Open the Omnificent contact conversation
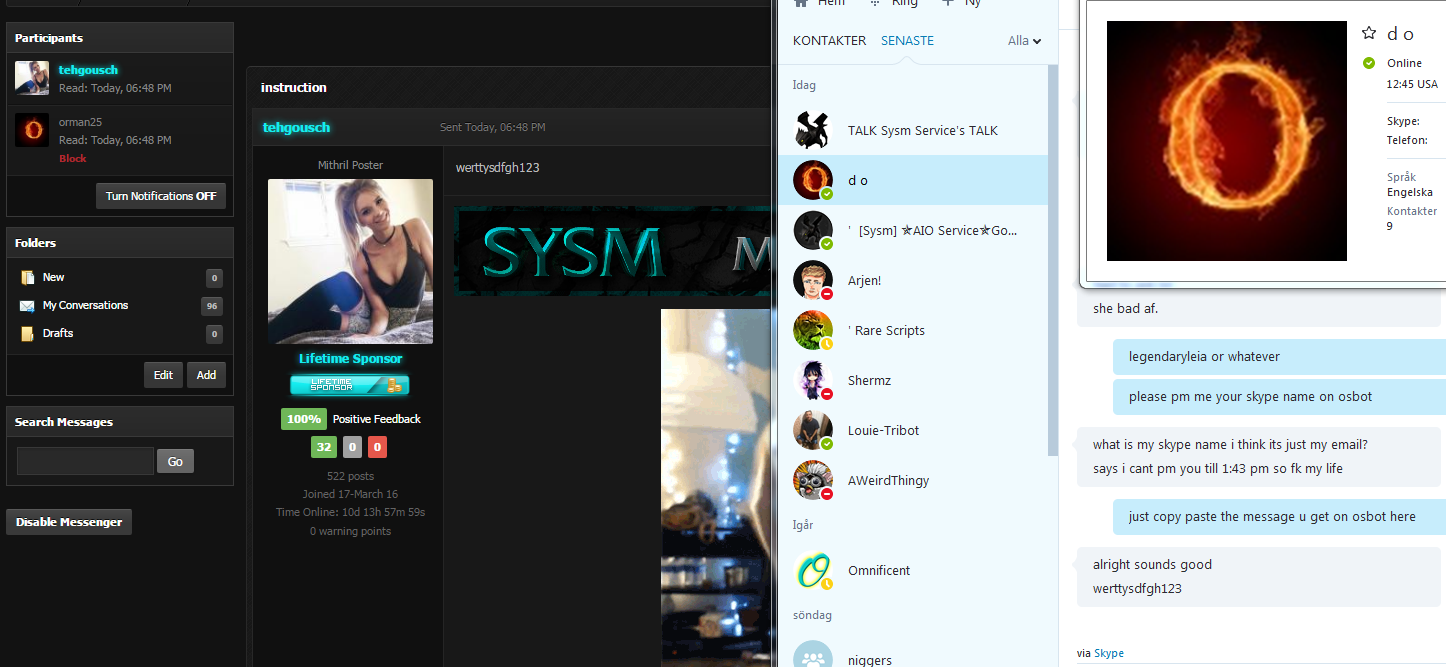 (912, 570)
